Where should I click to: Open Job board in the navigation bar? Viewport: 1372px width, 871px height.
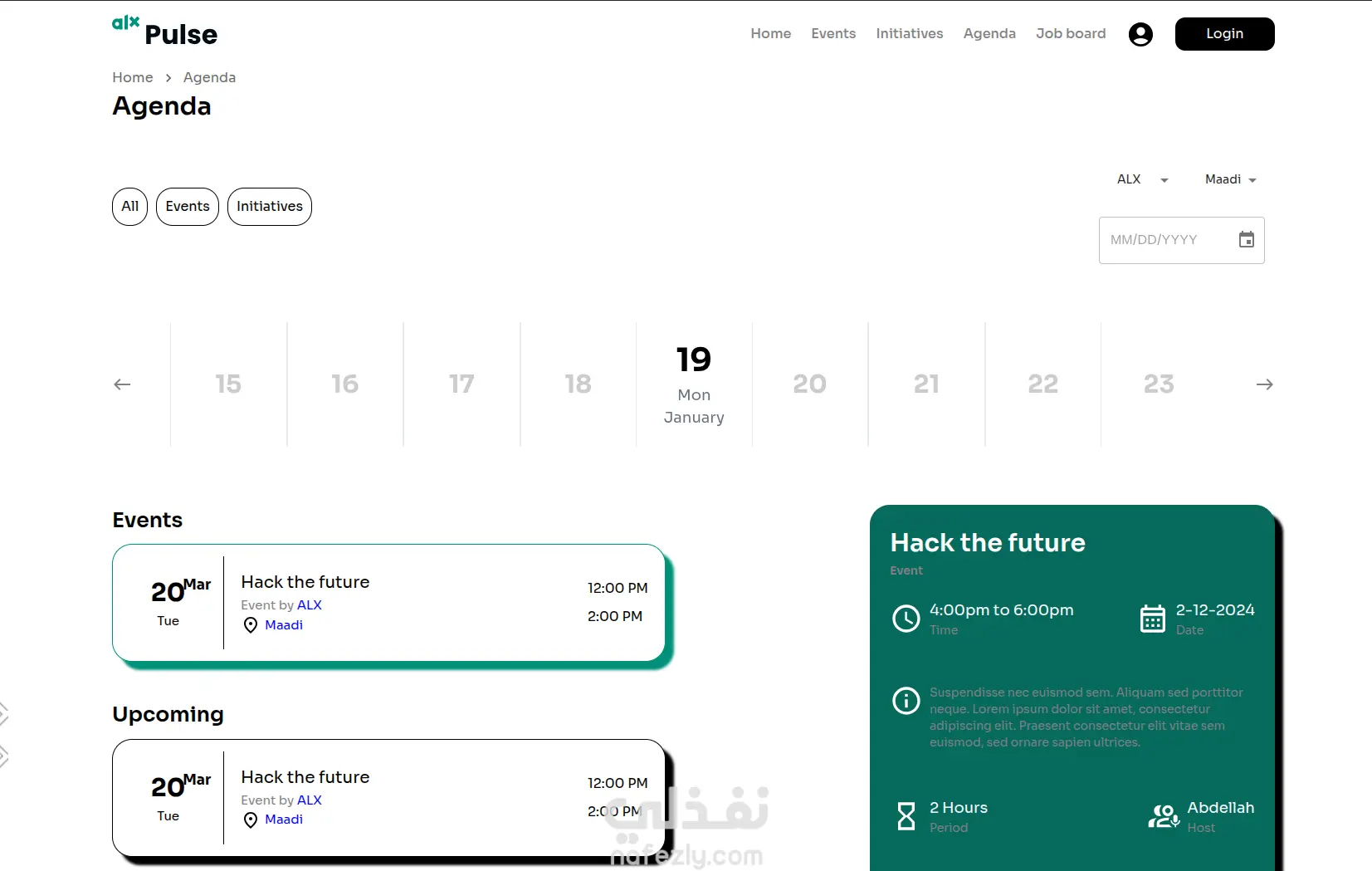click(1071, 34)
